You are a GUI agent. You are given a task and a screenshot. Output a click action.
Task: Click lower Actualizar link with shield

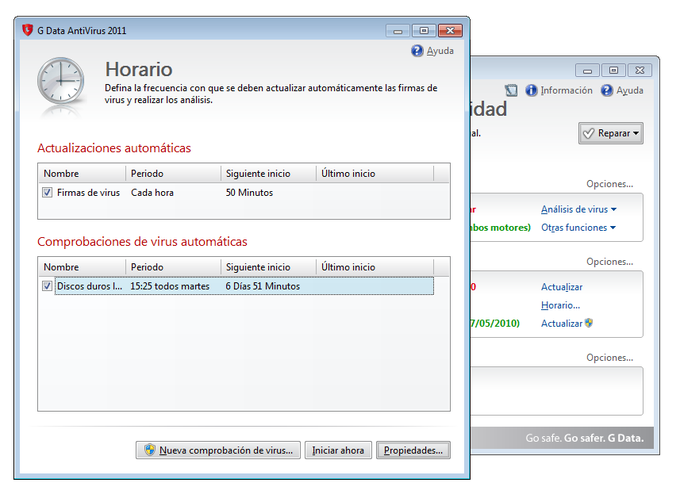pyautogui.click(x=562, y=323)
